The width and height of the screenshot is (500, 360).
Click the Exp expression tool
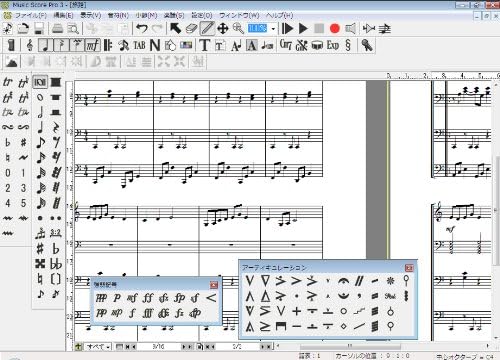pos(333,45)
